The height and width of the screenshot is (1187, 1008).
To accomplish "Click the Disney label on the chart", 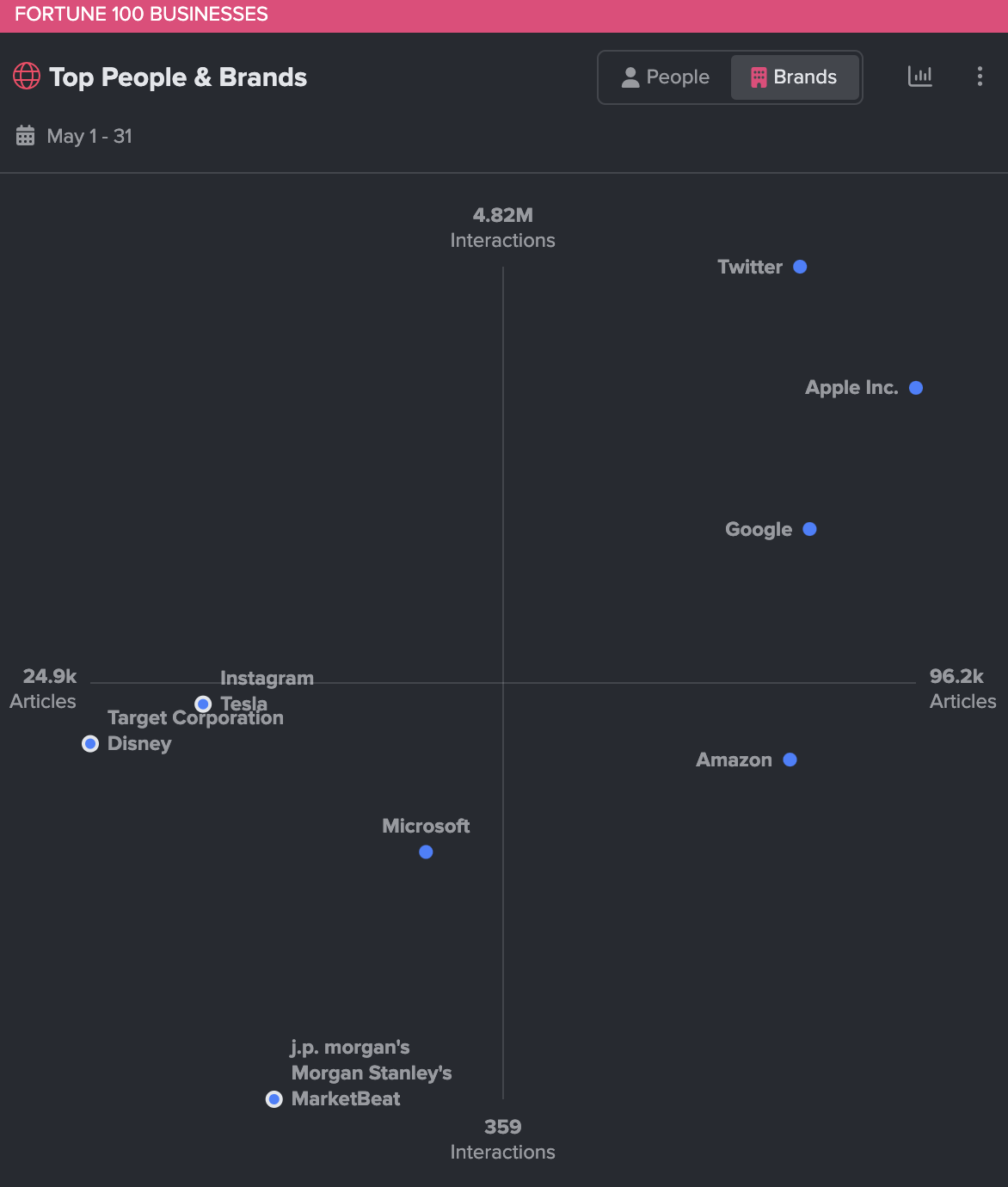I will tap(139, 743).
